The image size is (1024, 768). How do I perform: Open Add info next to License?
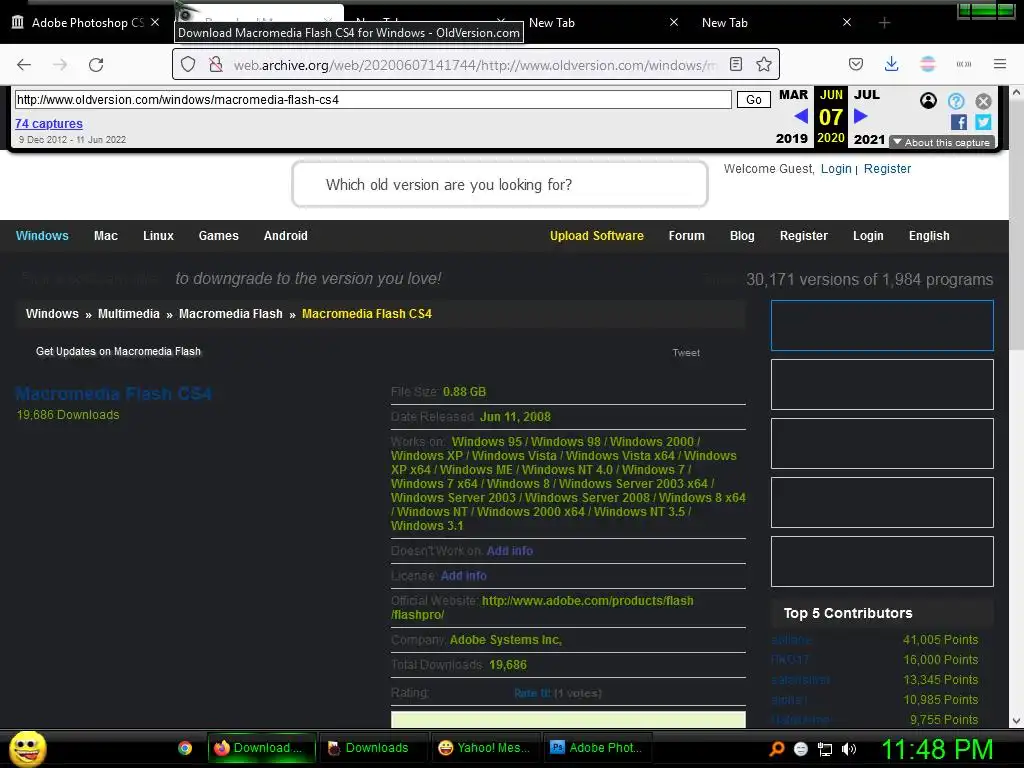point(464,575)
